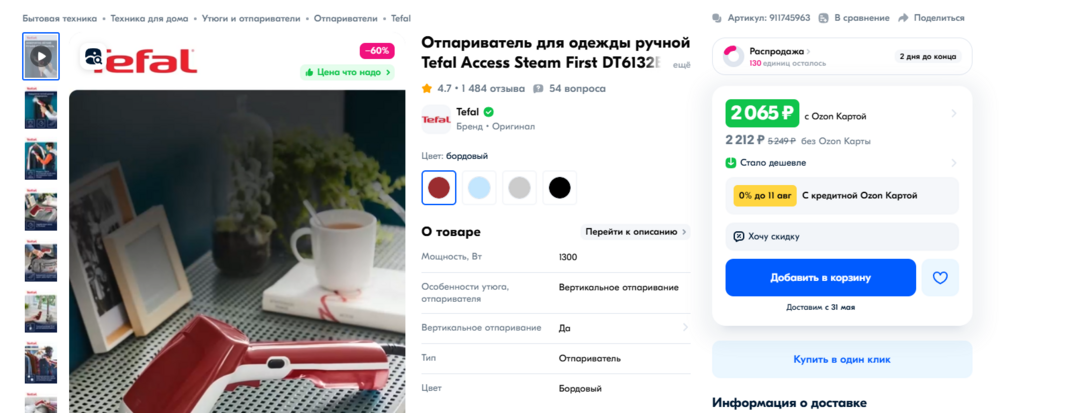
Task: Expand "Стало дешевле" price details arrow
Action: coord(954,163)
